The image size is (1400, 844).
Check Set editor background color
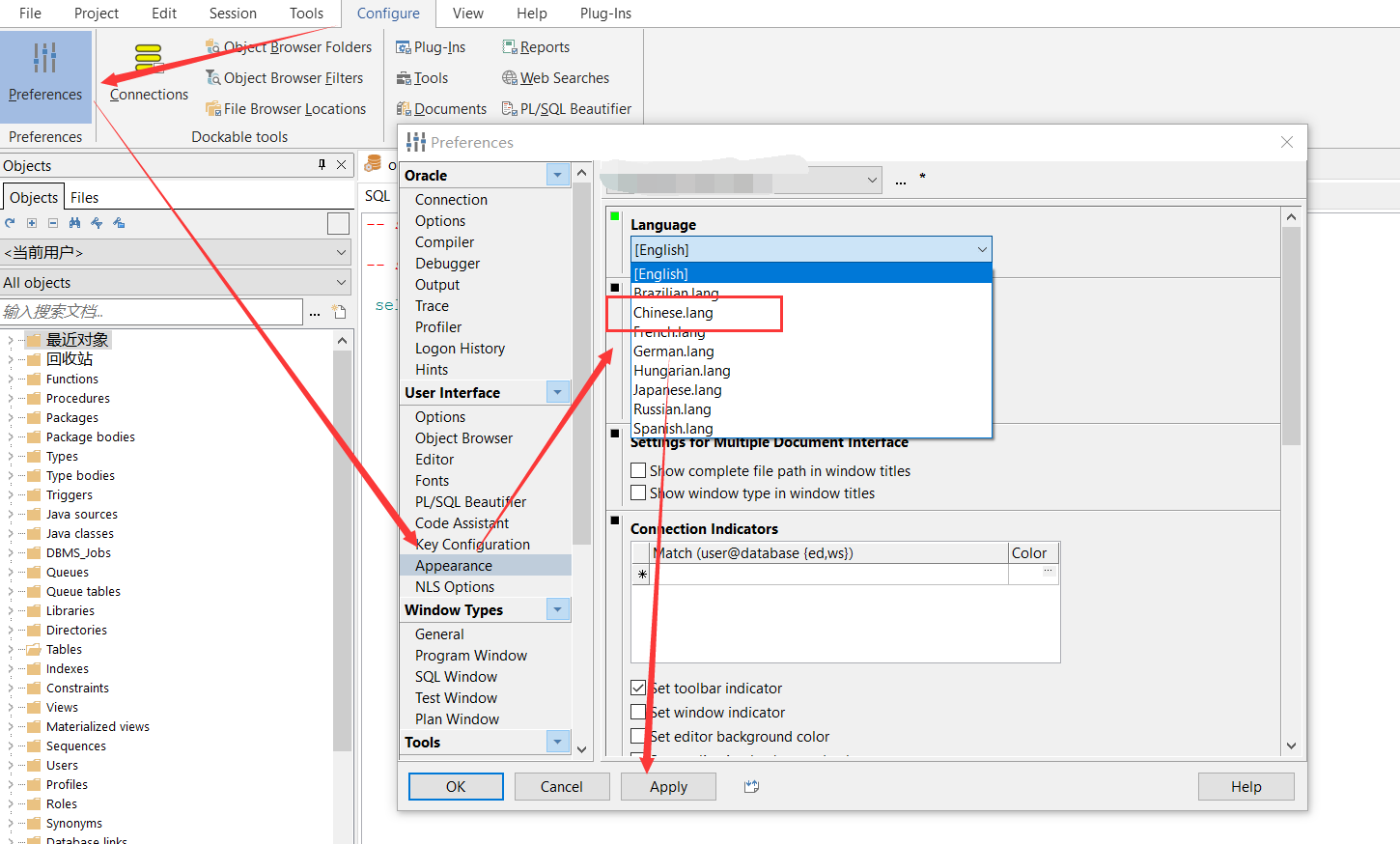(x=638, y=737)
